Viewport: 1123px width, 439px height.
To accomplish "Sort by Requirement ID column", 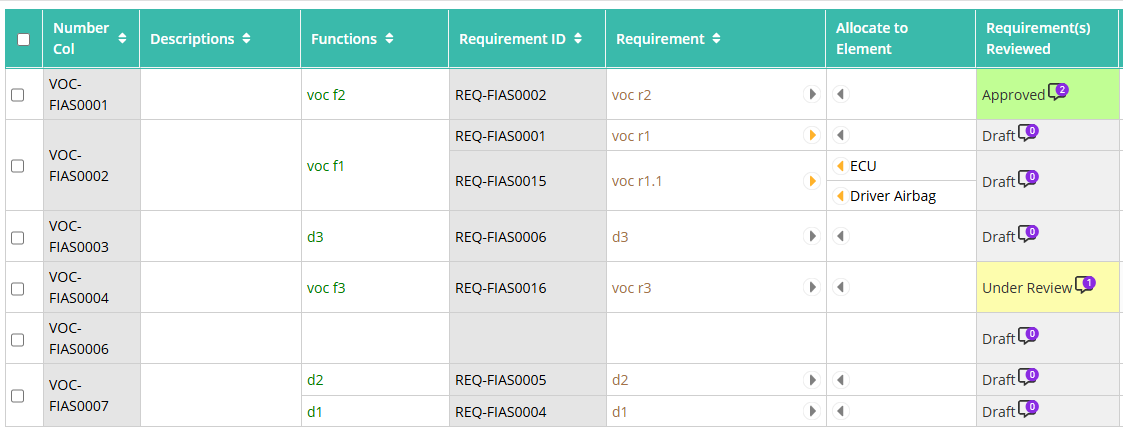I will (578, 39).
